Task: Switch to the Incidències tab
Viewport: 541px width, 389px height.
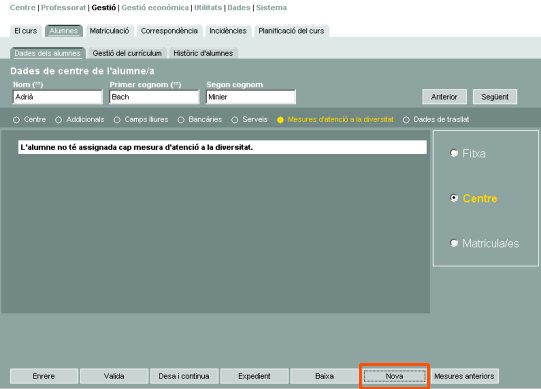Action: pos(228,31)
